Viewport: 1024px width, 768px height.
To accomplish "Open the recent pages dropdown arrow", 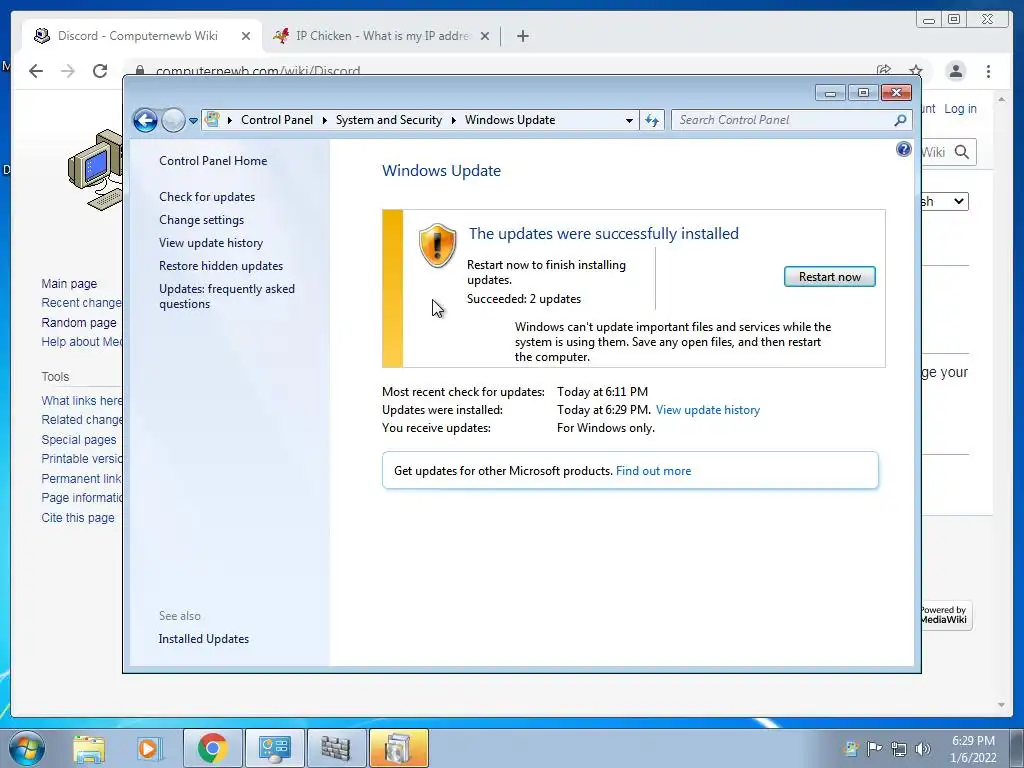I will pos(193,121).
